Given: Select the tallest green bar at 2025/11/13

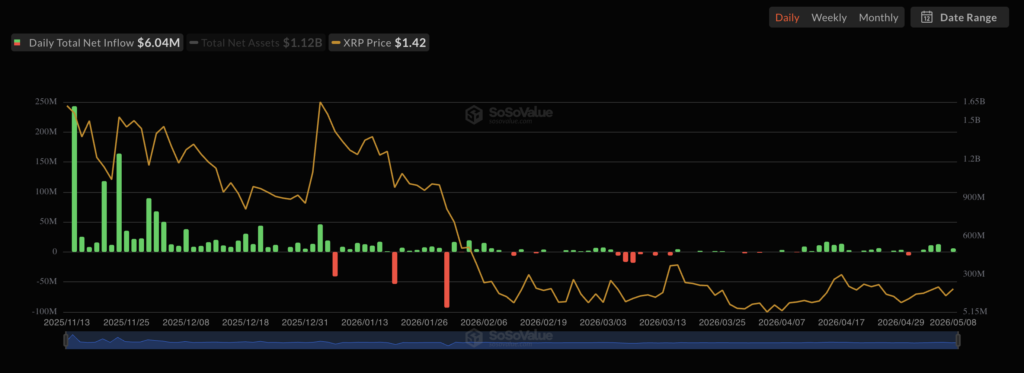Looking at the screenshot, I should [x=74, y=178].
